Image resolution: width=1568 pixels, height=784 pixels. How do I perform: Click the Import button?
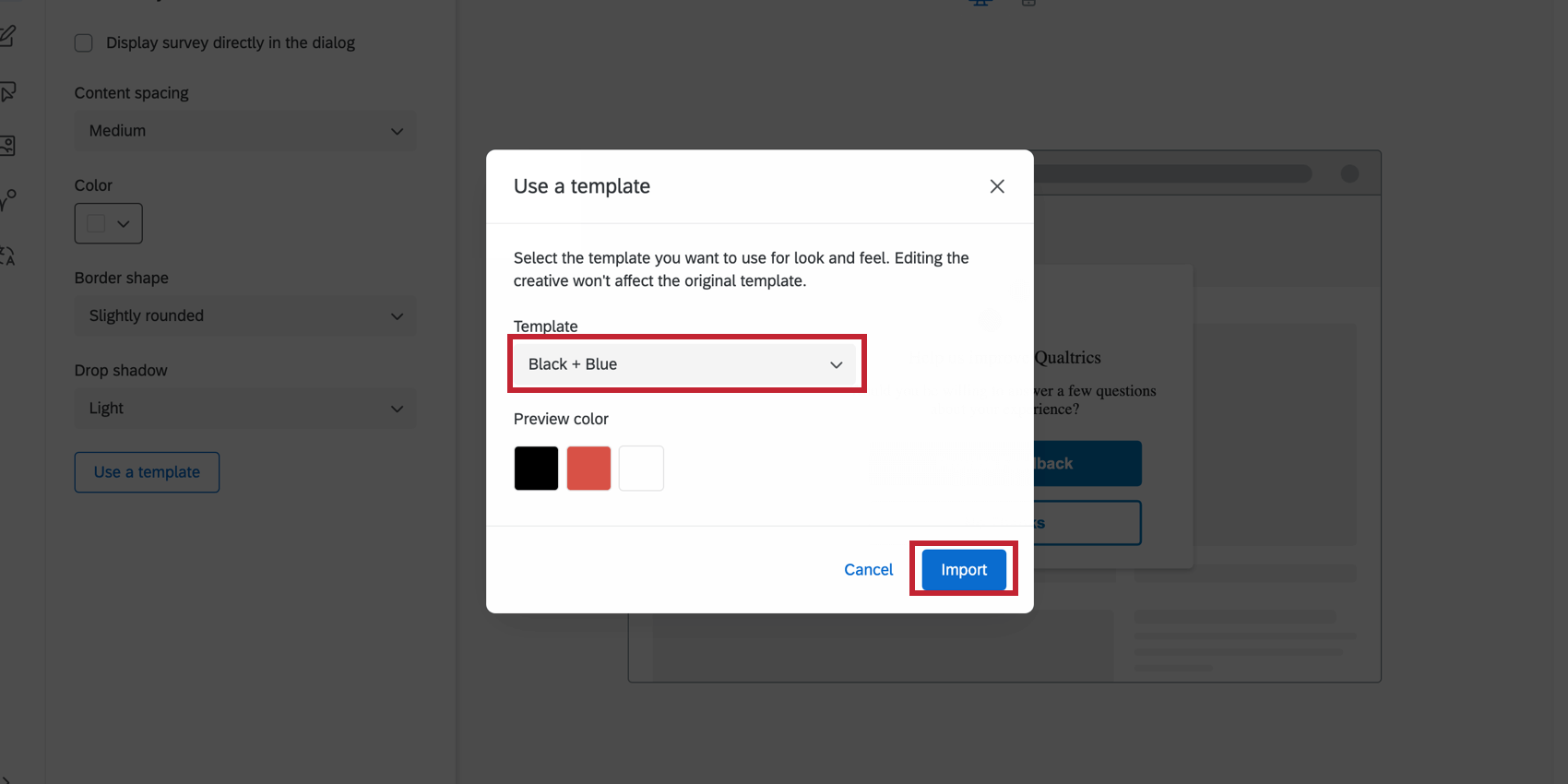point(964,570)
